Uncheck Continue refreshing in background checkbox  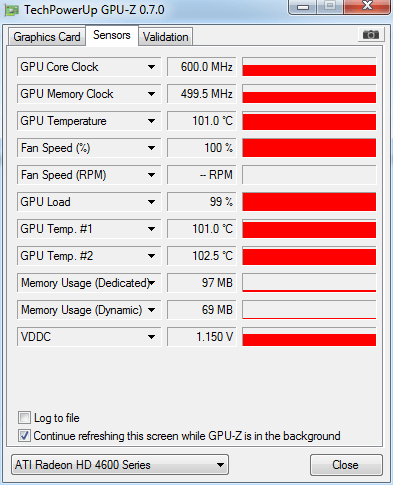click(24, 436)
